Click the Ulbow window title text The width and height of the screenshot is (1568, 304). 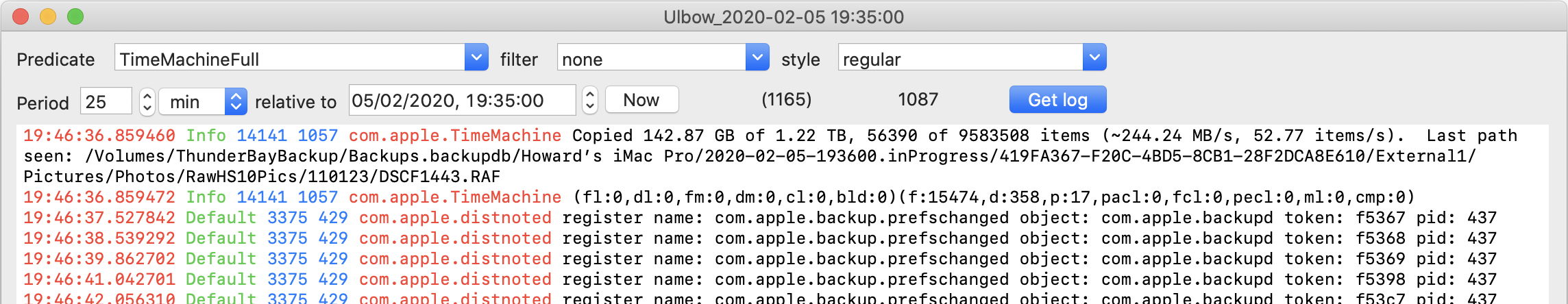pos(783,16)
